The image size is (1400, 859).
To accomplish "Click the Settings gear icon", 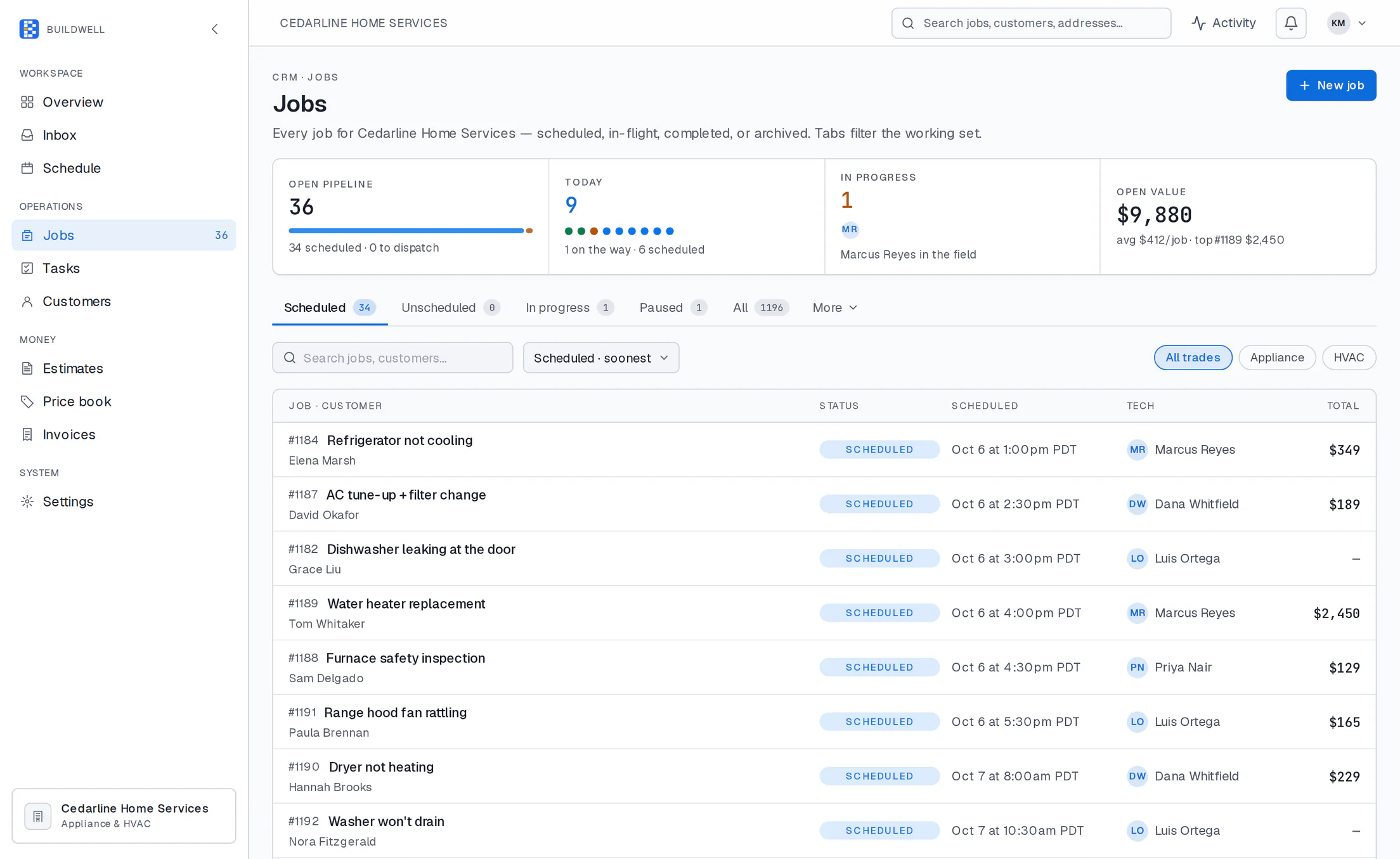I will tap(27, 501).
